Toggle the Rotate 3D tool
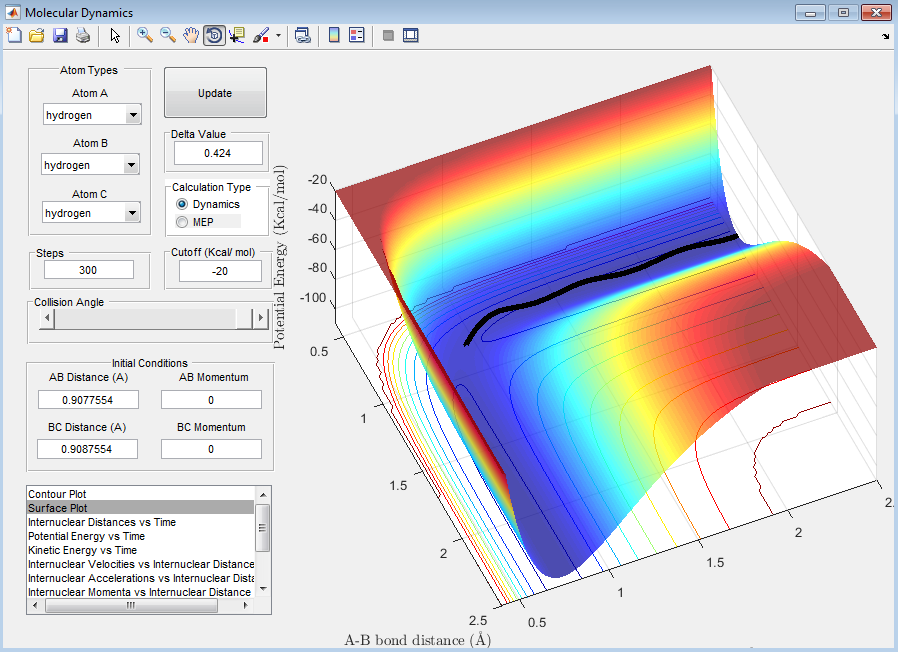The width and height of the screenshot is (898, 652). (214, 35)
